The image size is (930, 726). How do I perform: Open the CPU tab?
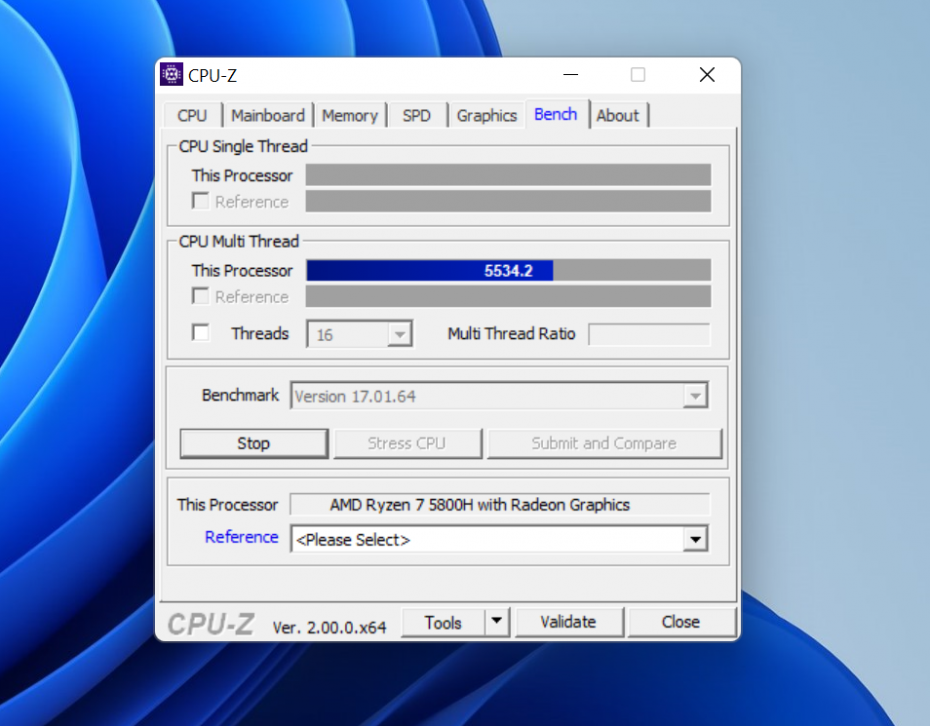click(192, 115)
